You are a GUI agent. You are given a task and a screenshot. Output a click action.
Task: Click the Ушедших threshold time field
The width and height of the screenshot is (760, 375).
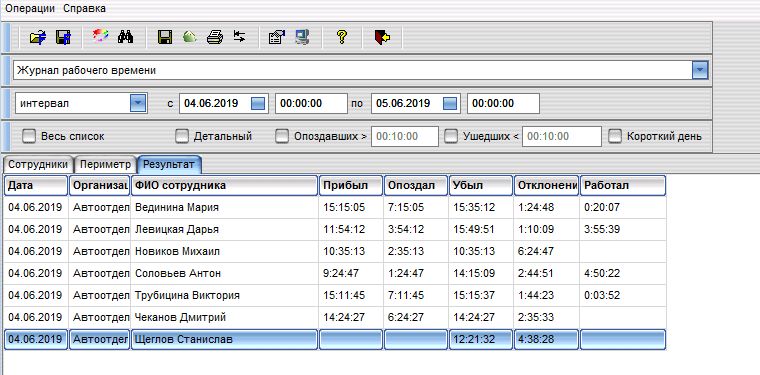(x=562, y=137)
